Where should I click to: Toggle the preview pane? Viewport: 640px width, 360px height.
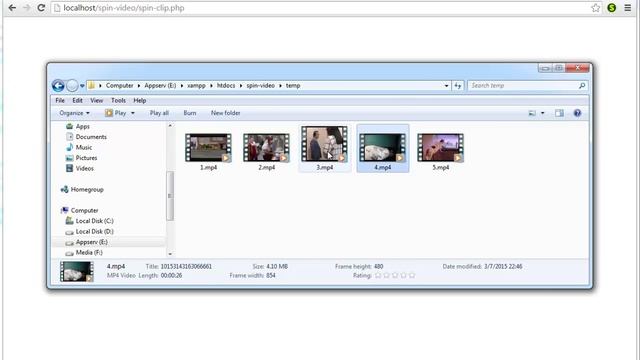pyautogui.click(x=559, y=113)
